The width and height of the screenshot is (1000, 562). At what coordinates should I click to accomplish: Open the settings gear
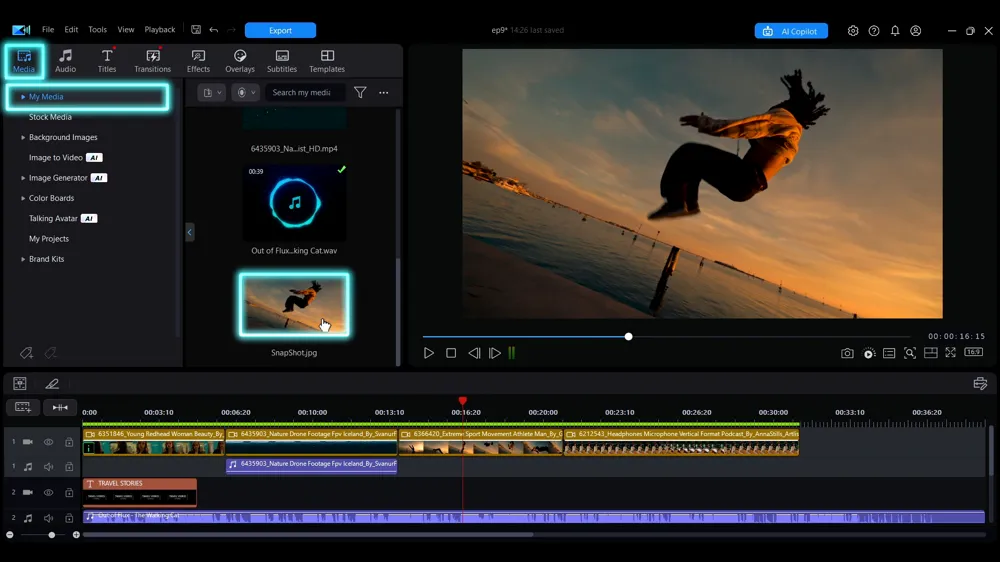[x=853, y=31]
